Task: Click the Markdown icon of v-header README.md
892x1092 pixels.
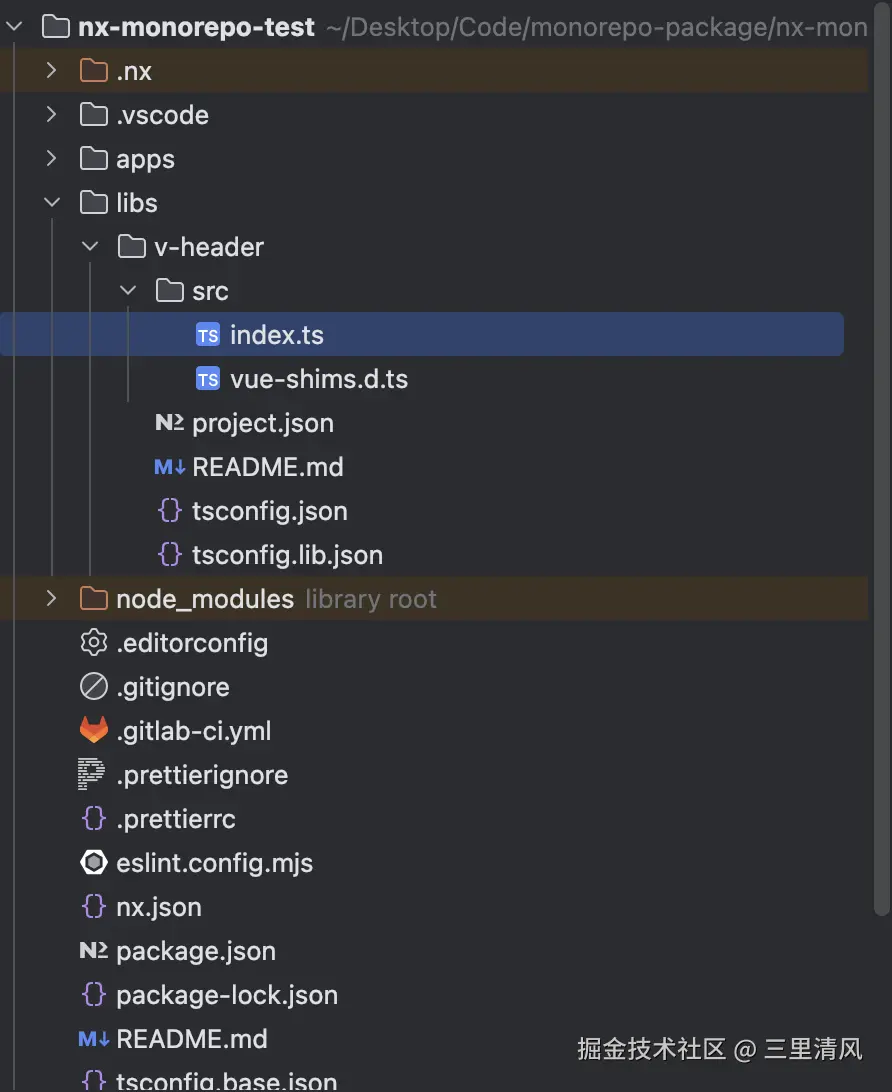Action: (x=169, y=467)
